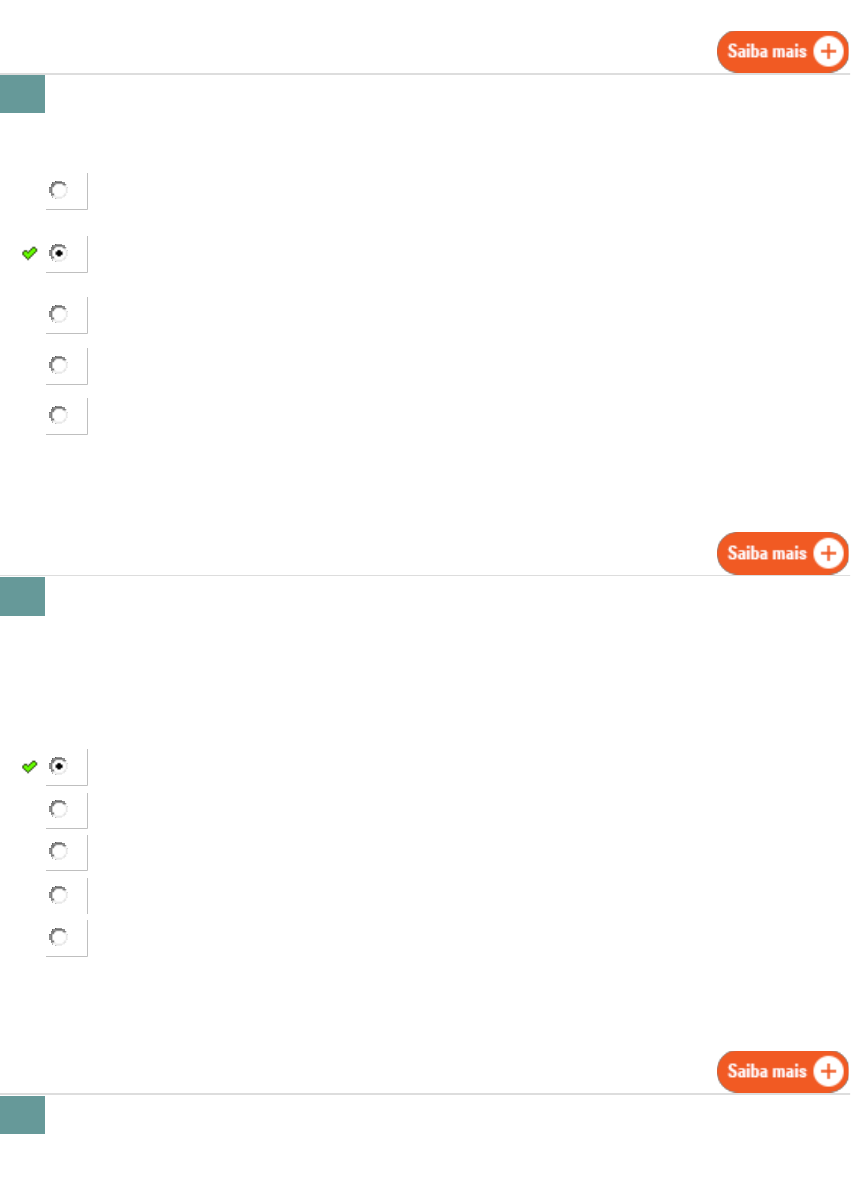
Task: Select fifth radio option in first question
Action: 59,415
